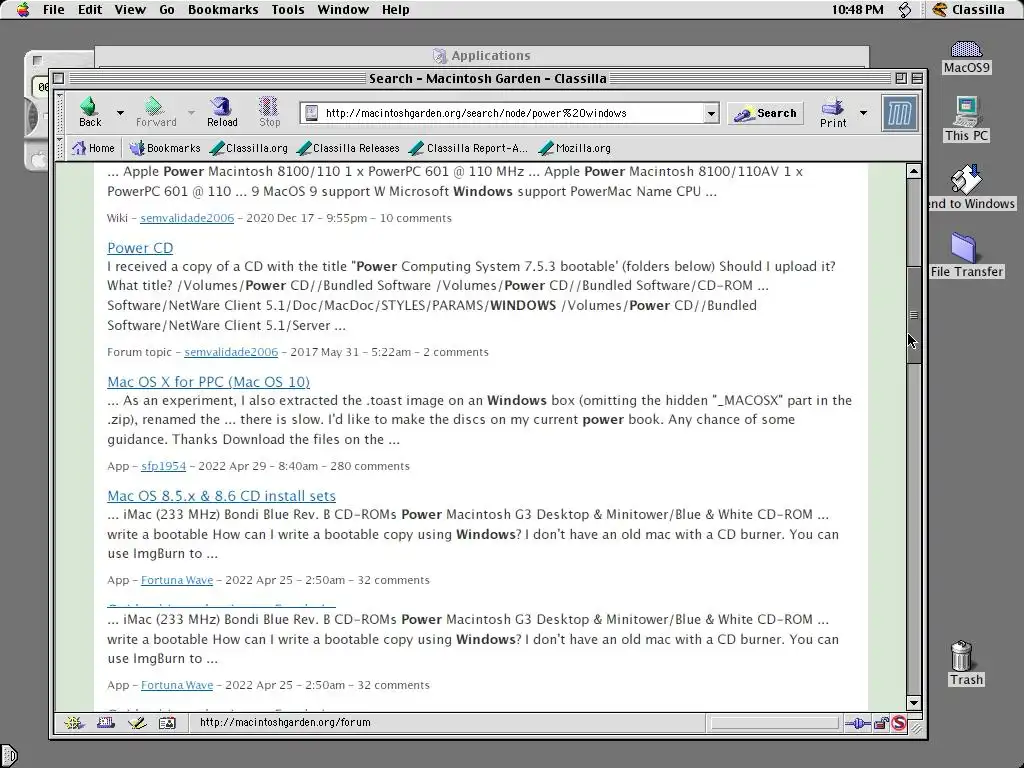Open the Home bookmark toolbar button
1024x768 pixels.
coord(93,148)
